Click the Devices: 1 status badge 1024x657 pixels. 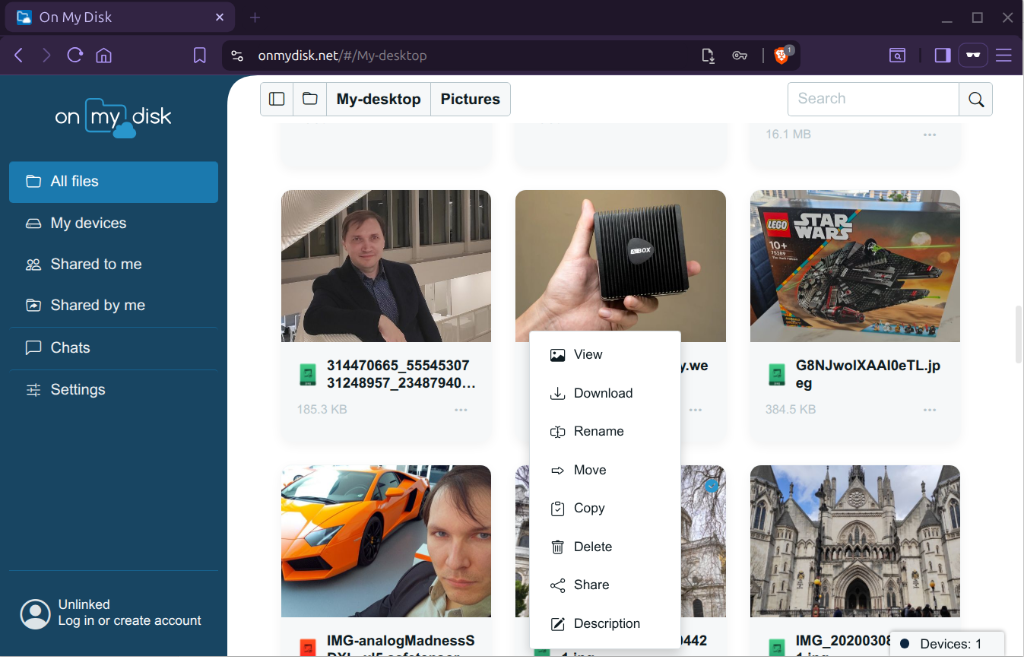click(x=946, y=644)
